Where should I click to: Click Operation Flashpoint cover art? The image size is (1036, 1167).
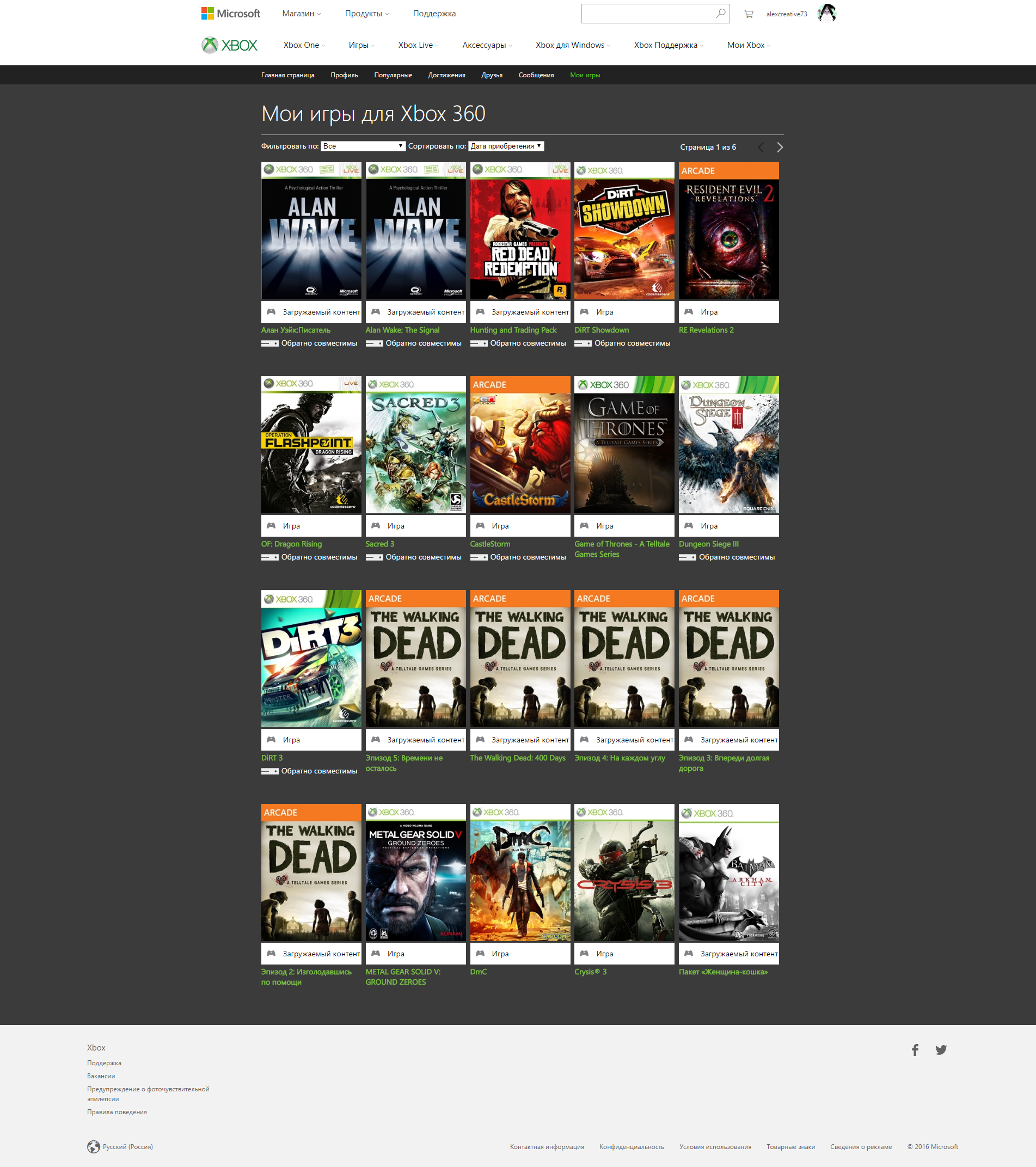[311, 445]
